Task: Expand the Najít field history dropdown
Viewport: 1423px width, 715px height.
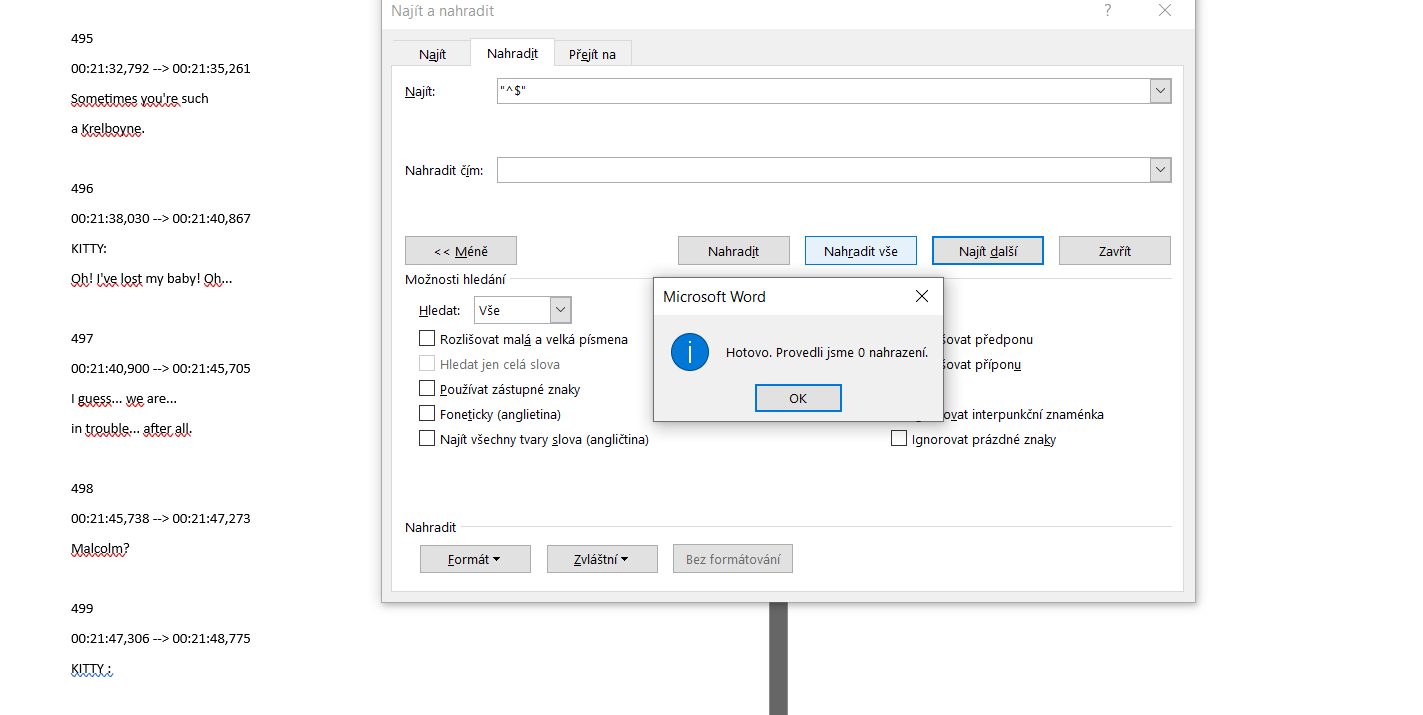Action: 1160,91
